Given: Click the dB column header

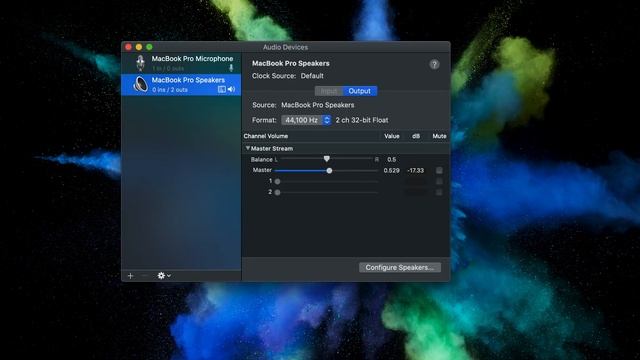Looking at the screenshot, I should pyautogui.click(x=416, y=136).
